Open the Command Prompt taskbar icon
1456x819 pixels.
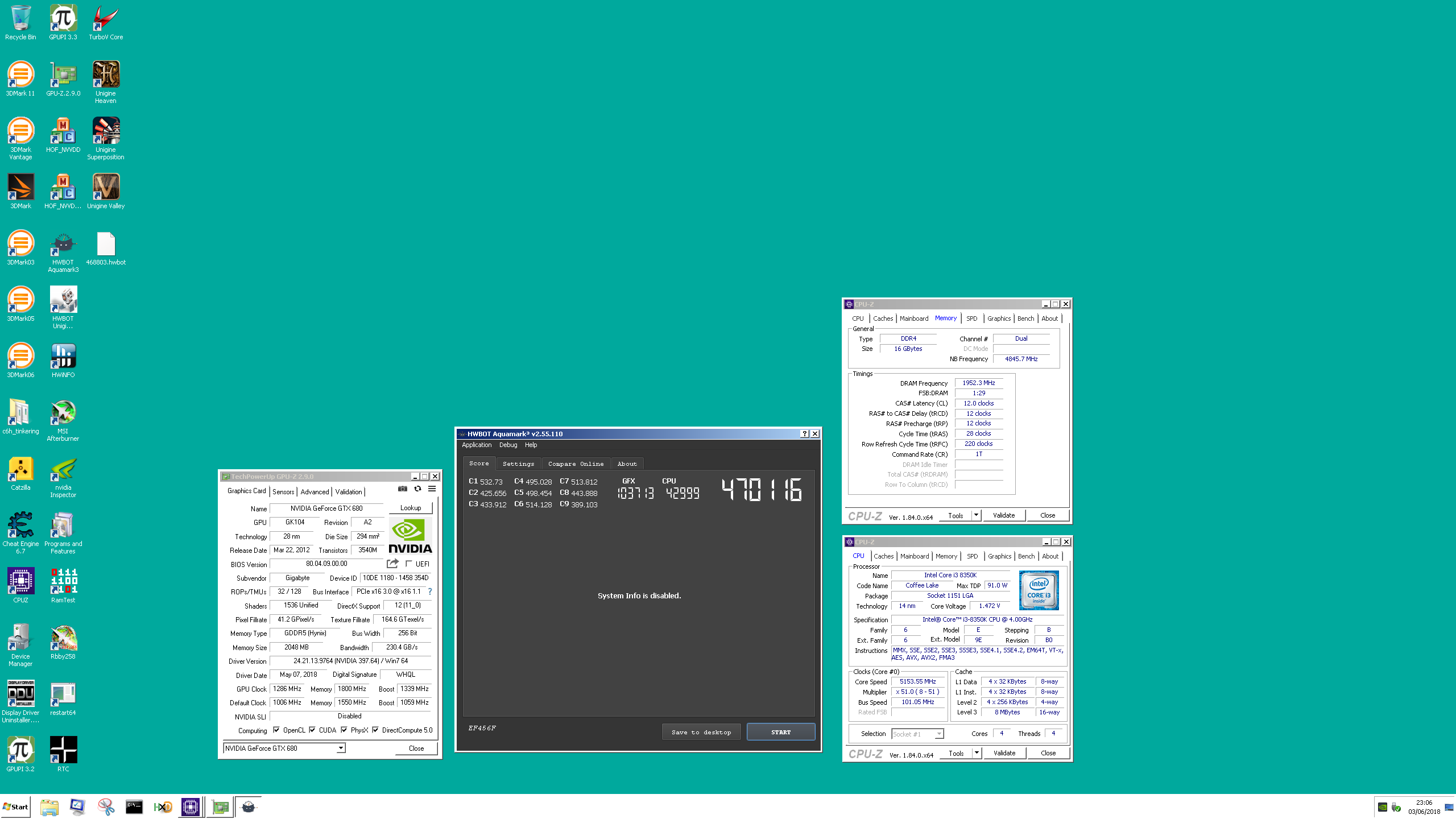point(134,806)
